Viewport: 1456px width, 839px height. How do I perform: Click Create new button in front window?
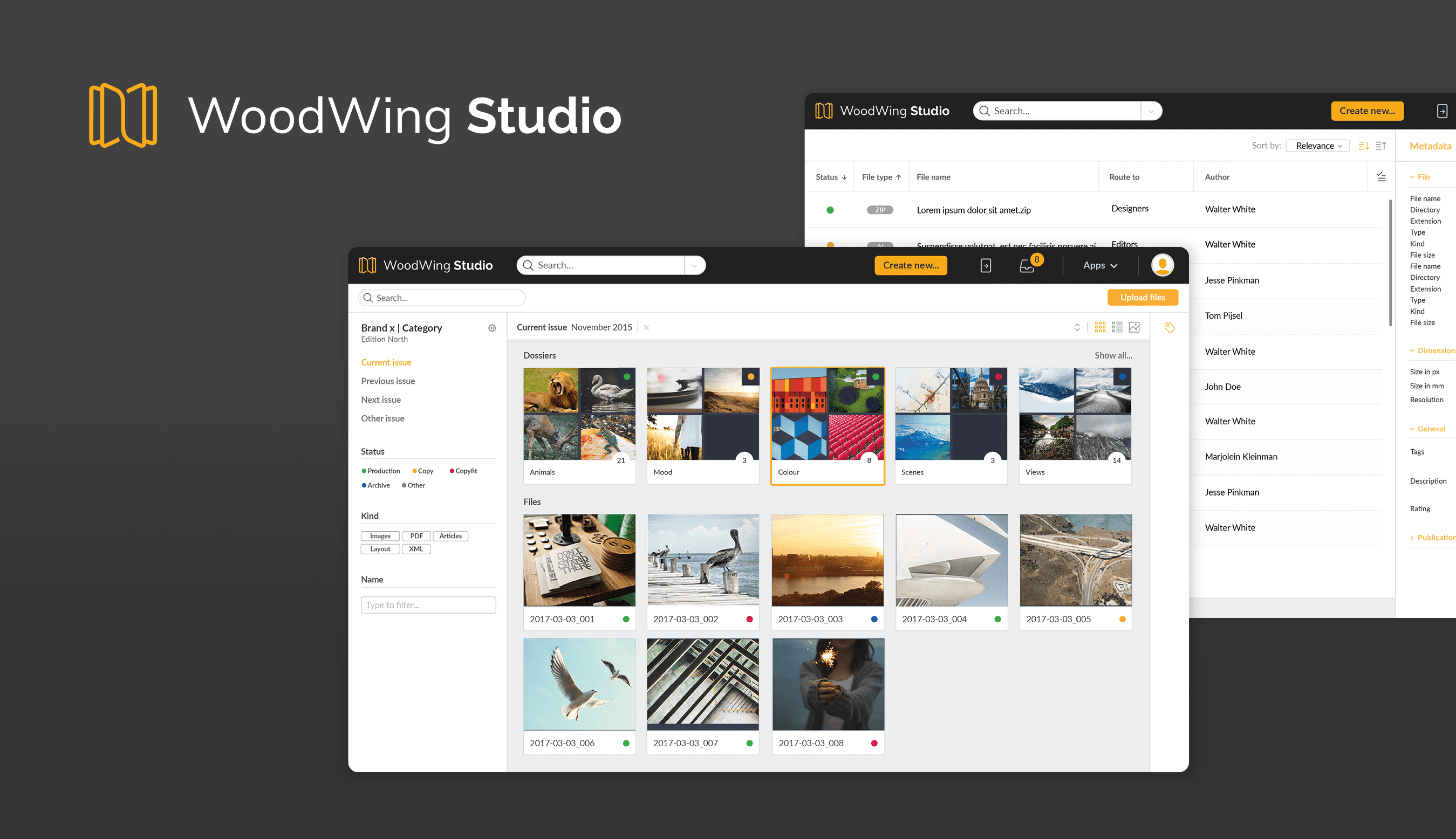911,265
